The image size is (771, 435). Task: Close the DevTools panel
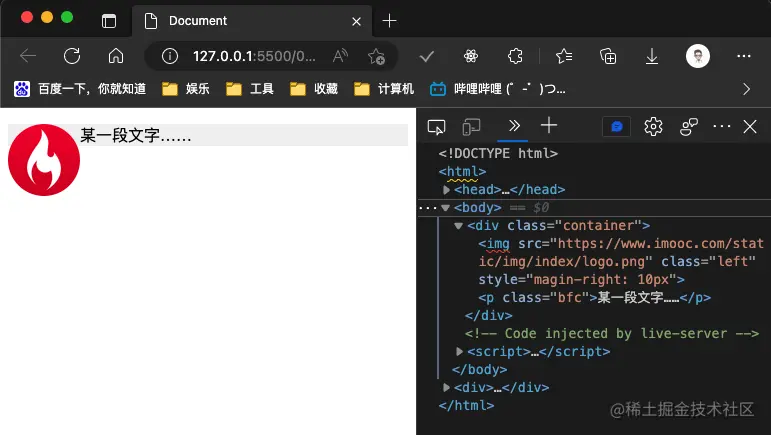tap(750, 126)
